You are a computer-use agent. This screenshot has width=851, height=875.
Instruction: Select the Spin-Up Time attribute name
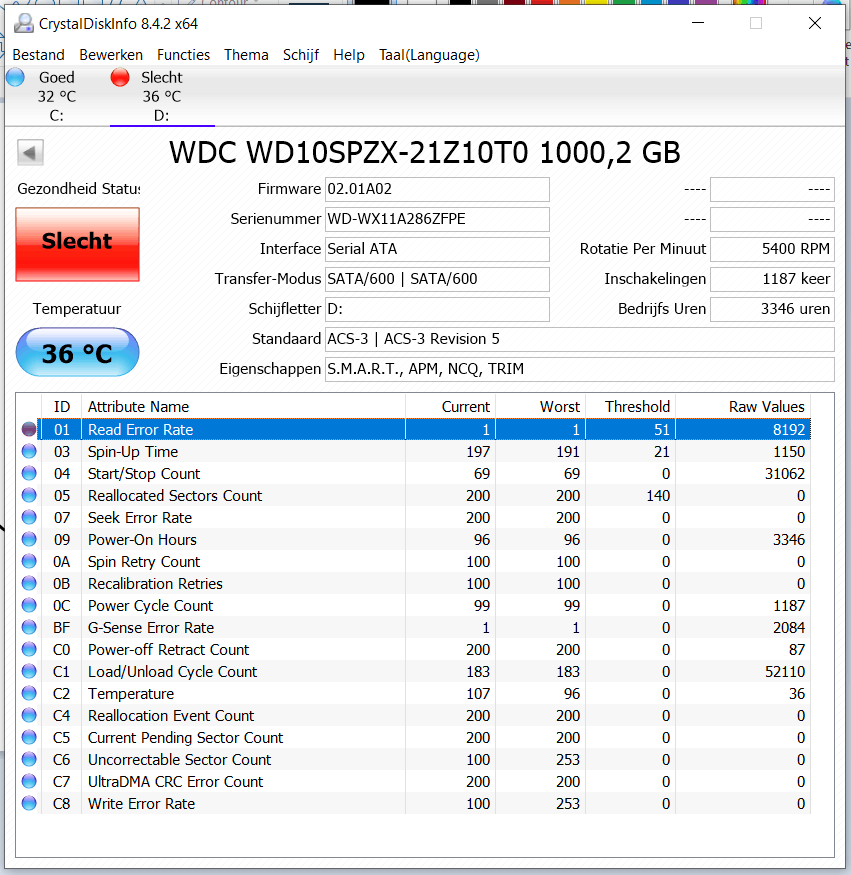133,451
